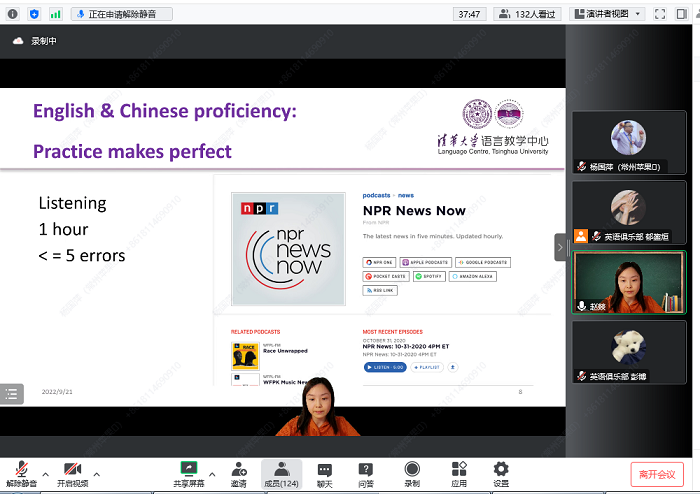The image size is (700, 494).
Task: Collapse the participant video sidebar
Action: (x=560, y=247)
